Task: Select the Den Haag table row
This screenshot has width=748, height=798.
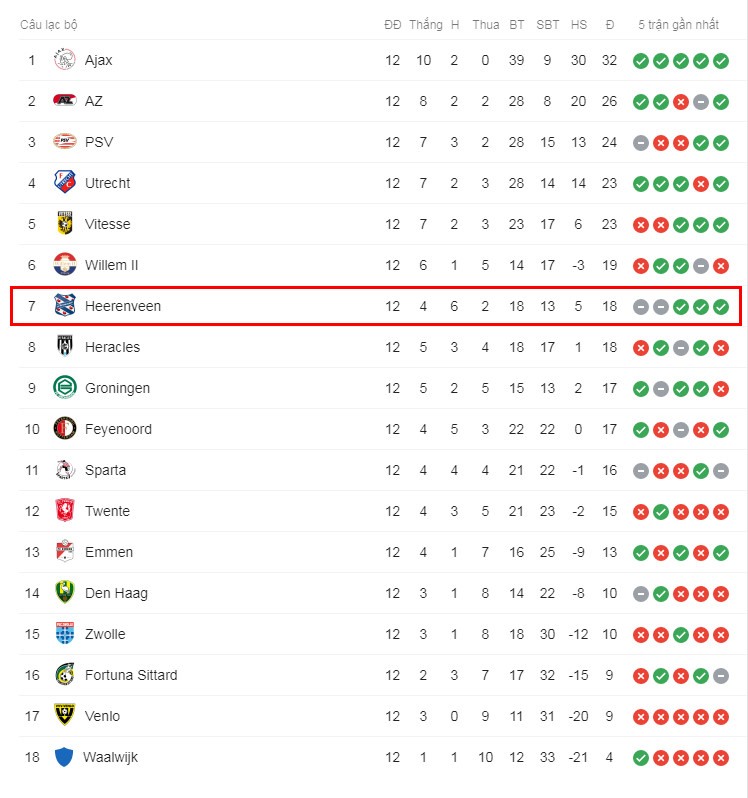Action: (379, 593)
